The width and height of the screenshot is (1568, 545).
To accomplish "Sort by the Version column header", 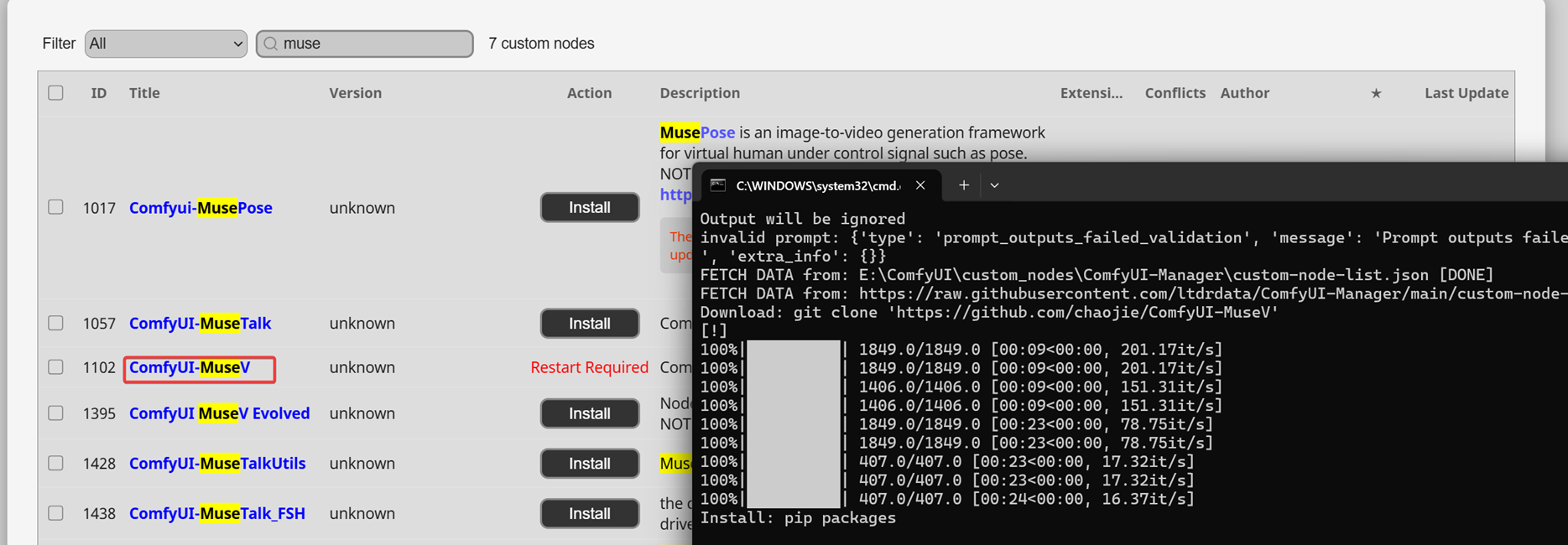I will 355,93.
